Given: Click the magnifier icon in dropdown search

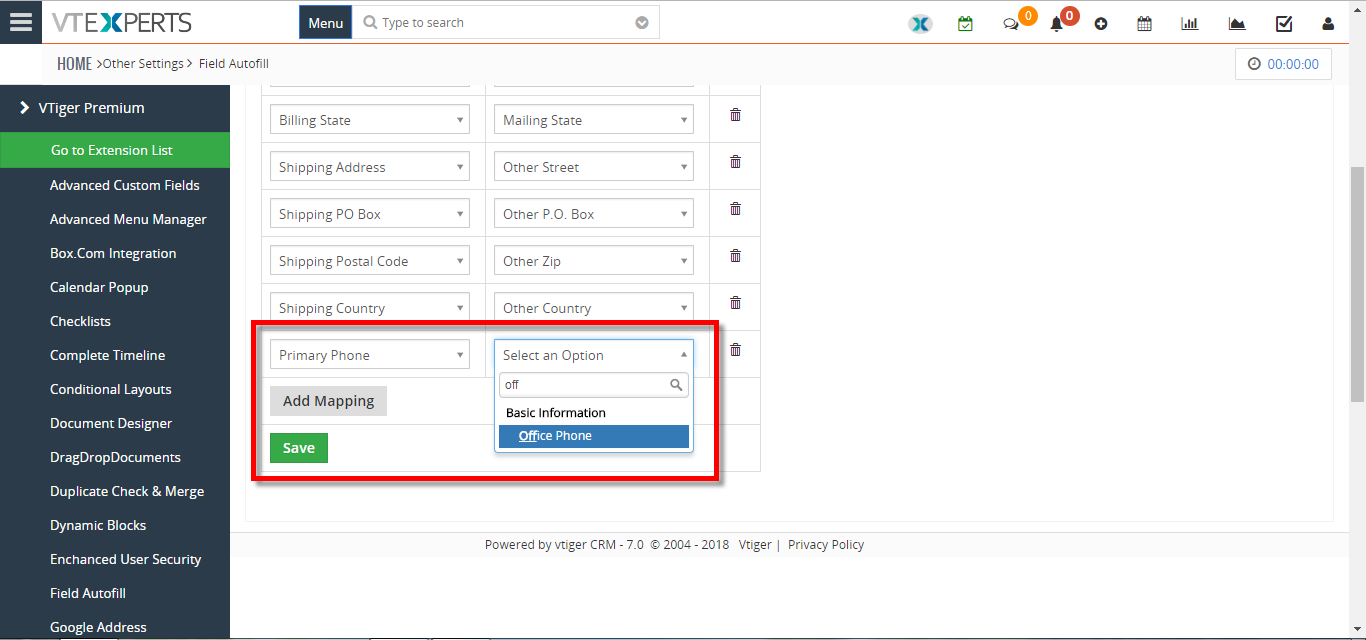Looking at the screenshot, I should point(677,385).
